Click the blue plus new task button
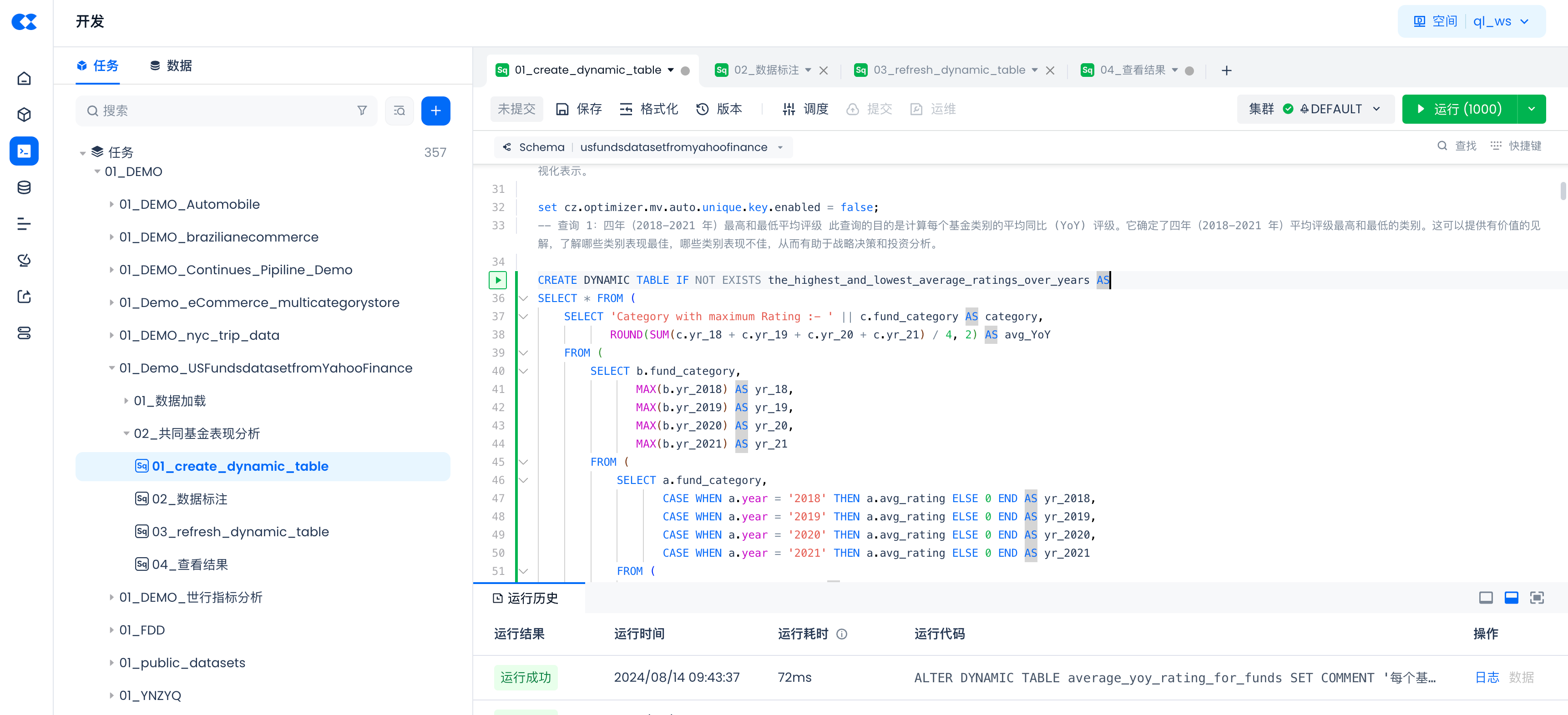The height and width of the screenshot is (715, 1568). pos(435,110)
